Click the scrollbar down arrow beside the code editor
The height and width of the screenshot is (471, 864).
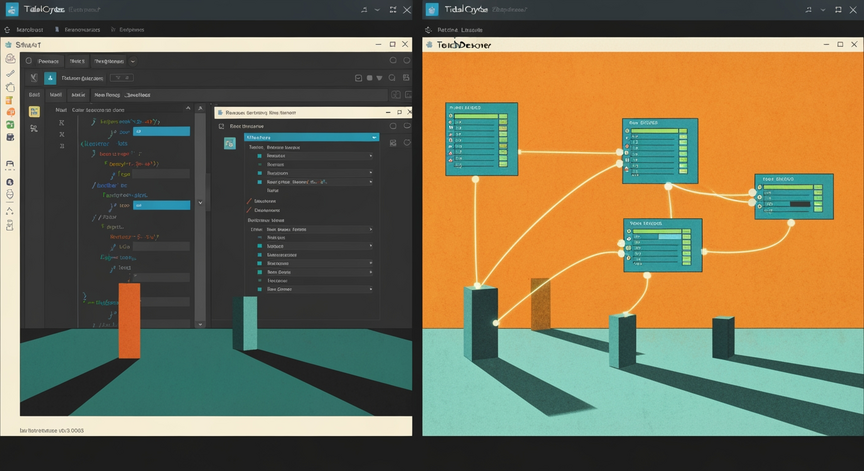click(x=200, y=324)
